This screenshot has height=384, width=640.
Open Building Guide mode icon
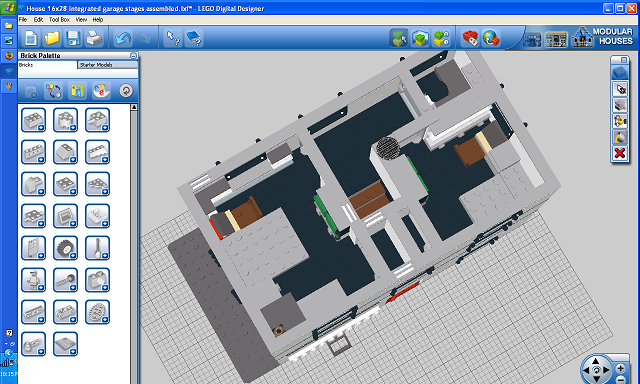pyautogui.click(x=441, y=38)
